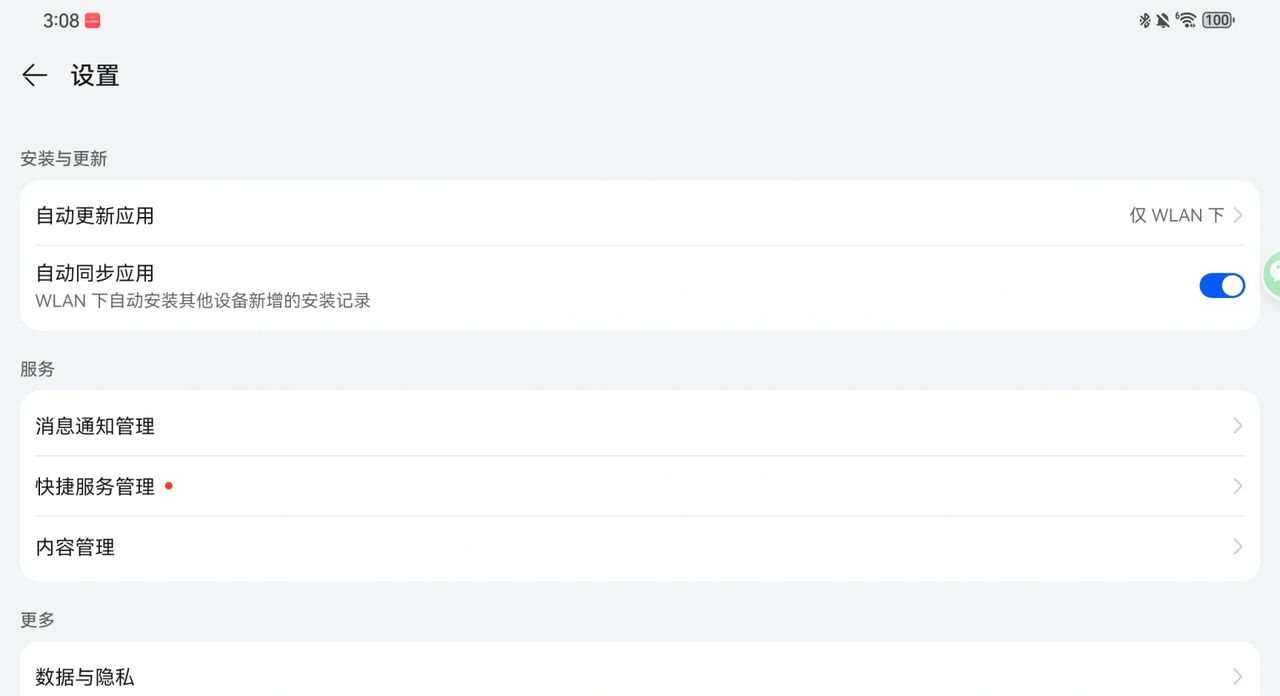Click the red dot next to 快捷服务管理
Screen dimensions: 1280x696
[x=169, y=486]
